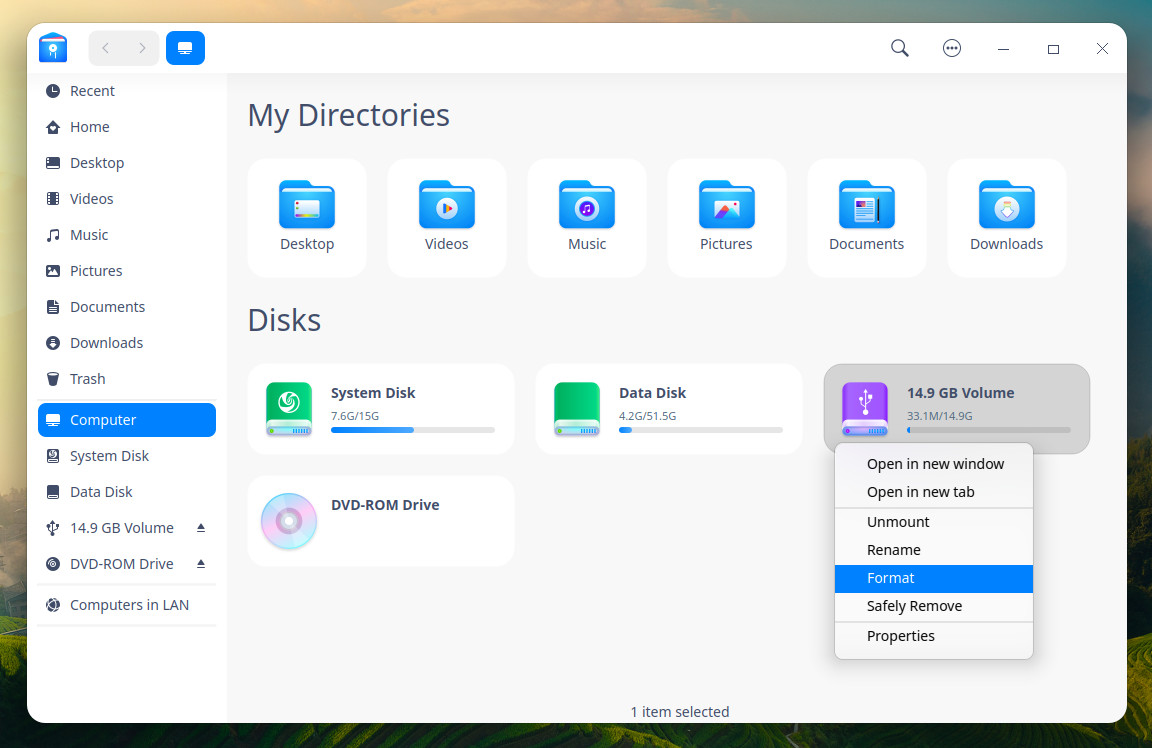Click the Disks heading
This screenshot has width=1152, height=748.
coord(284,320)
